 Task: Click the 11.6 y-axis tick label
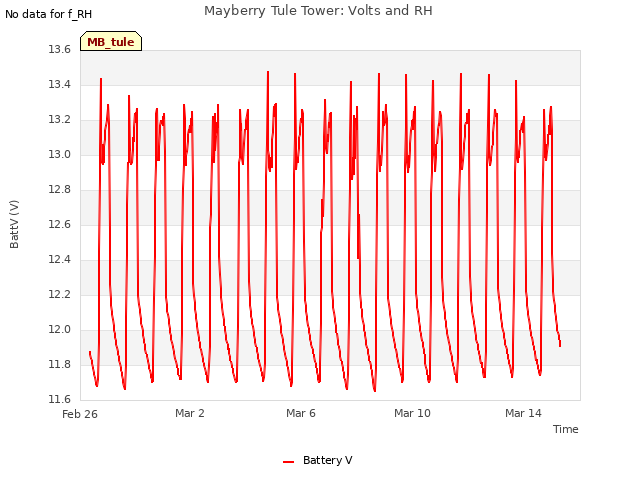pos(59,399)
